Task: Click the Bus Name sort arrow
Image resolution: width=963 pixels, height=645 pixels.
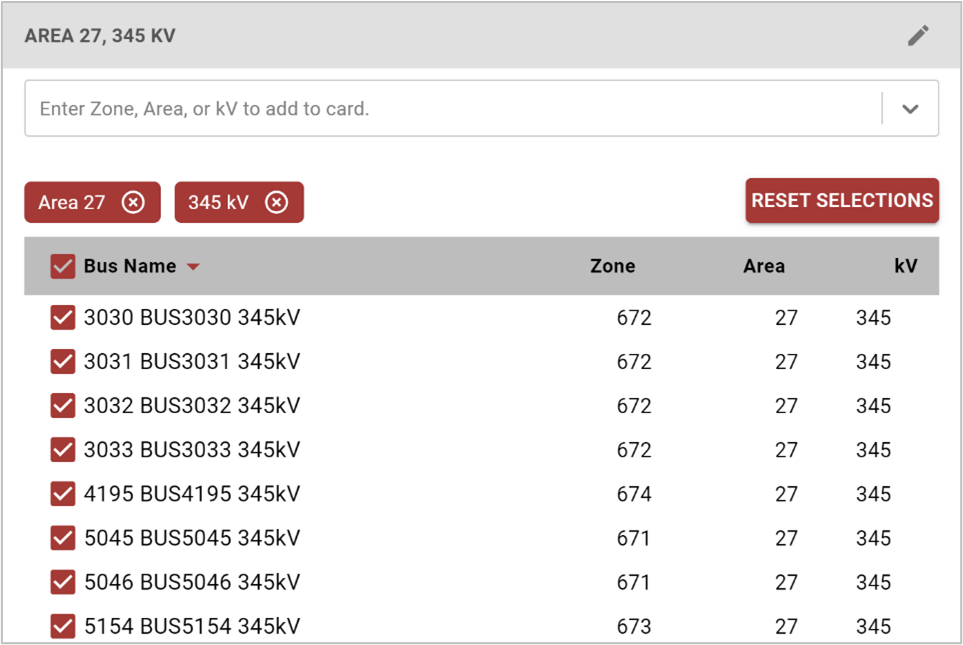Action: [193, 267]
